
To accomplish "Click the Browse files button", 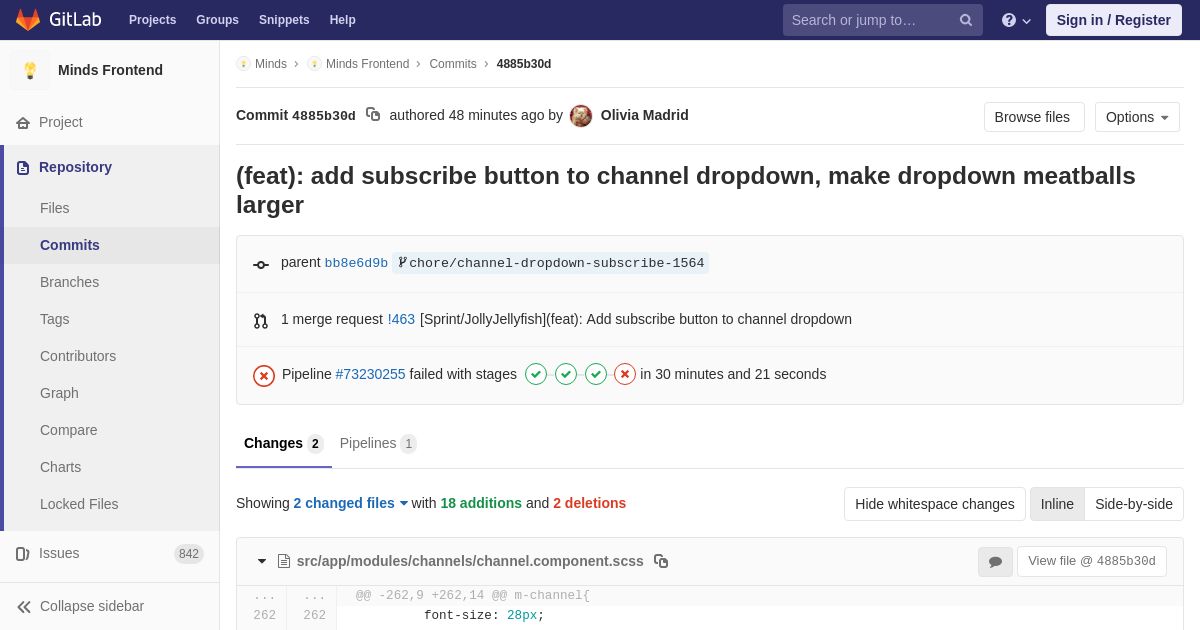I will click(1034, 117).
